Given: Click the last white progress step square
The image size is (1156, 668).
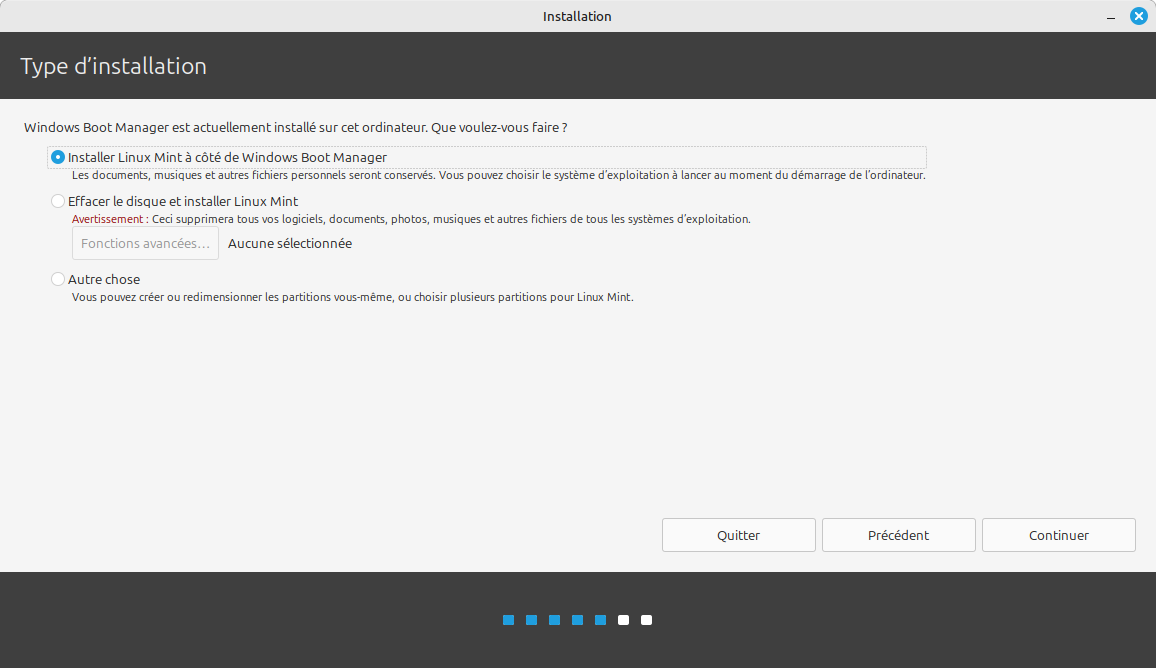Looking at the screenshot, I should 646,620.
